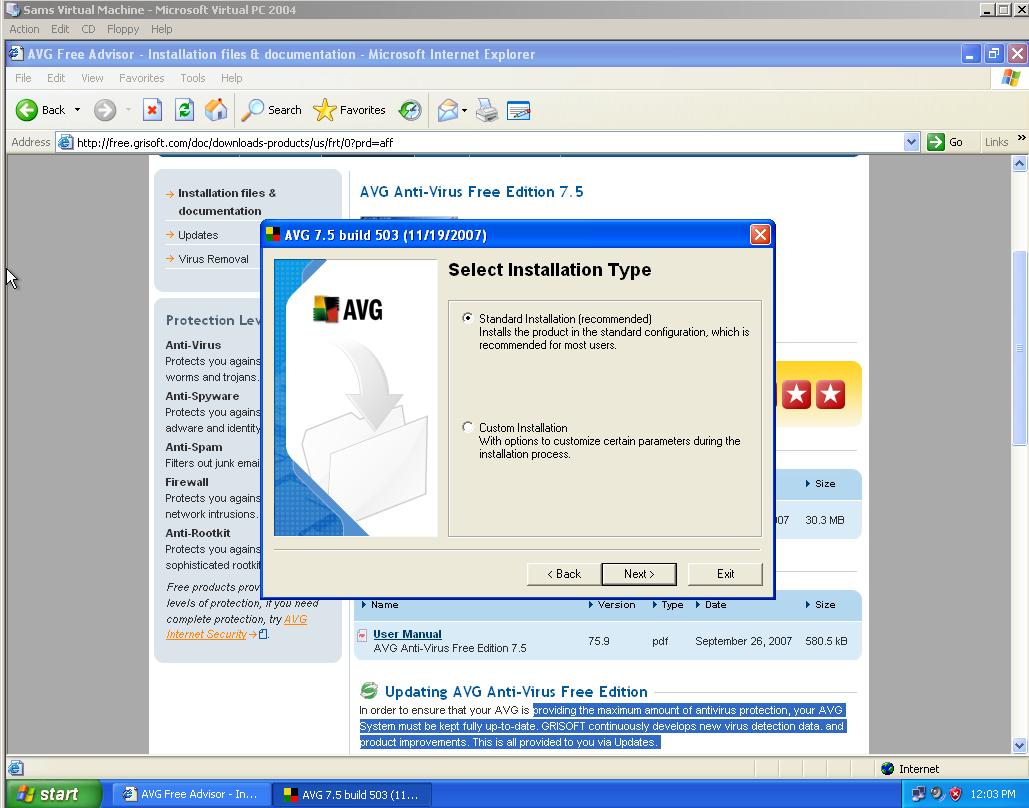Open the Mail dropdown arrow
This screenshot has height=808, width=1029.
tap(465, 110)
